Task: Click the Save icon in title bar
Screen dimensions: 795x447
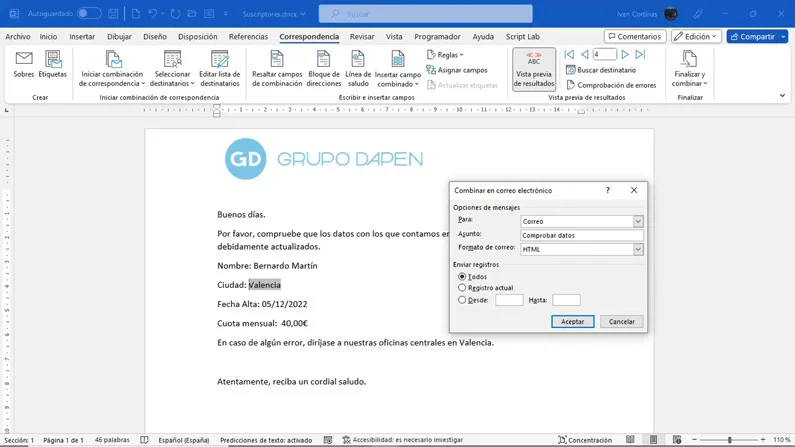Action: tap(113, 14)
